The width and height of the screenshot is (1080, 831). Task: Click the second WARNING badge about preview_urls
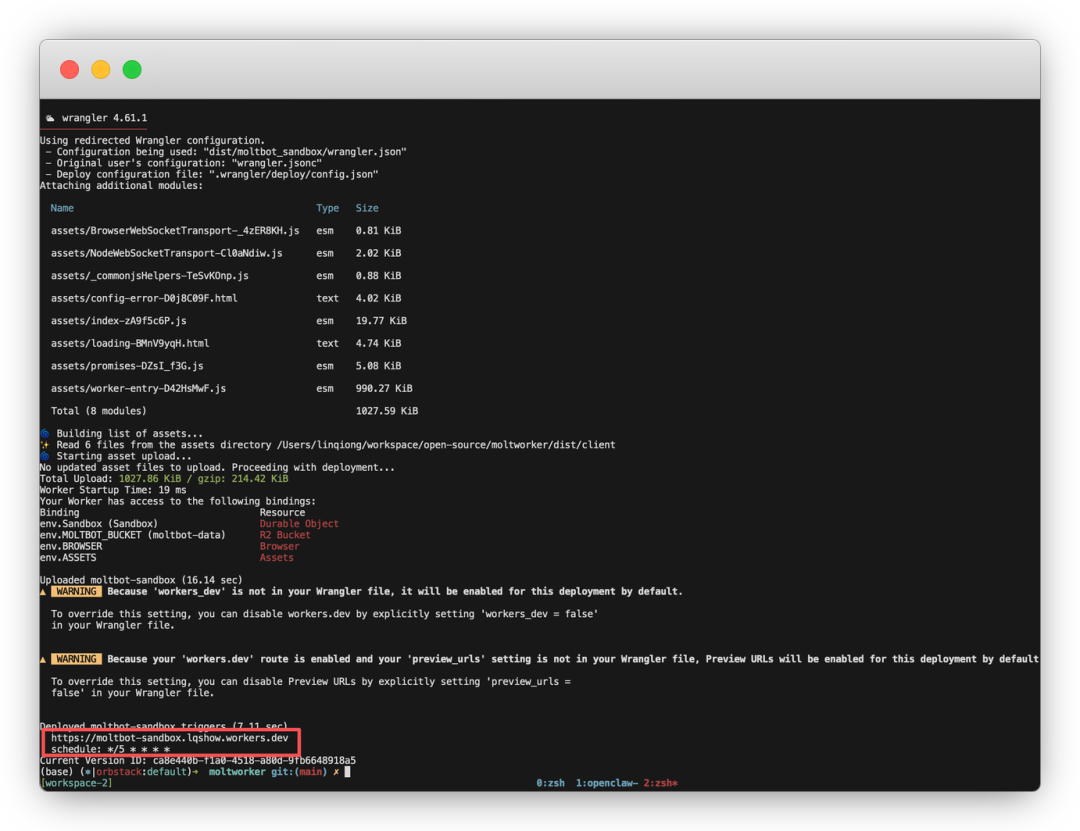coord(76,659)
